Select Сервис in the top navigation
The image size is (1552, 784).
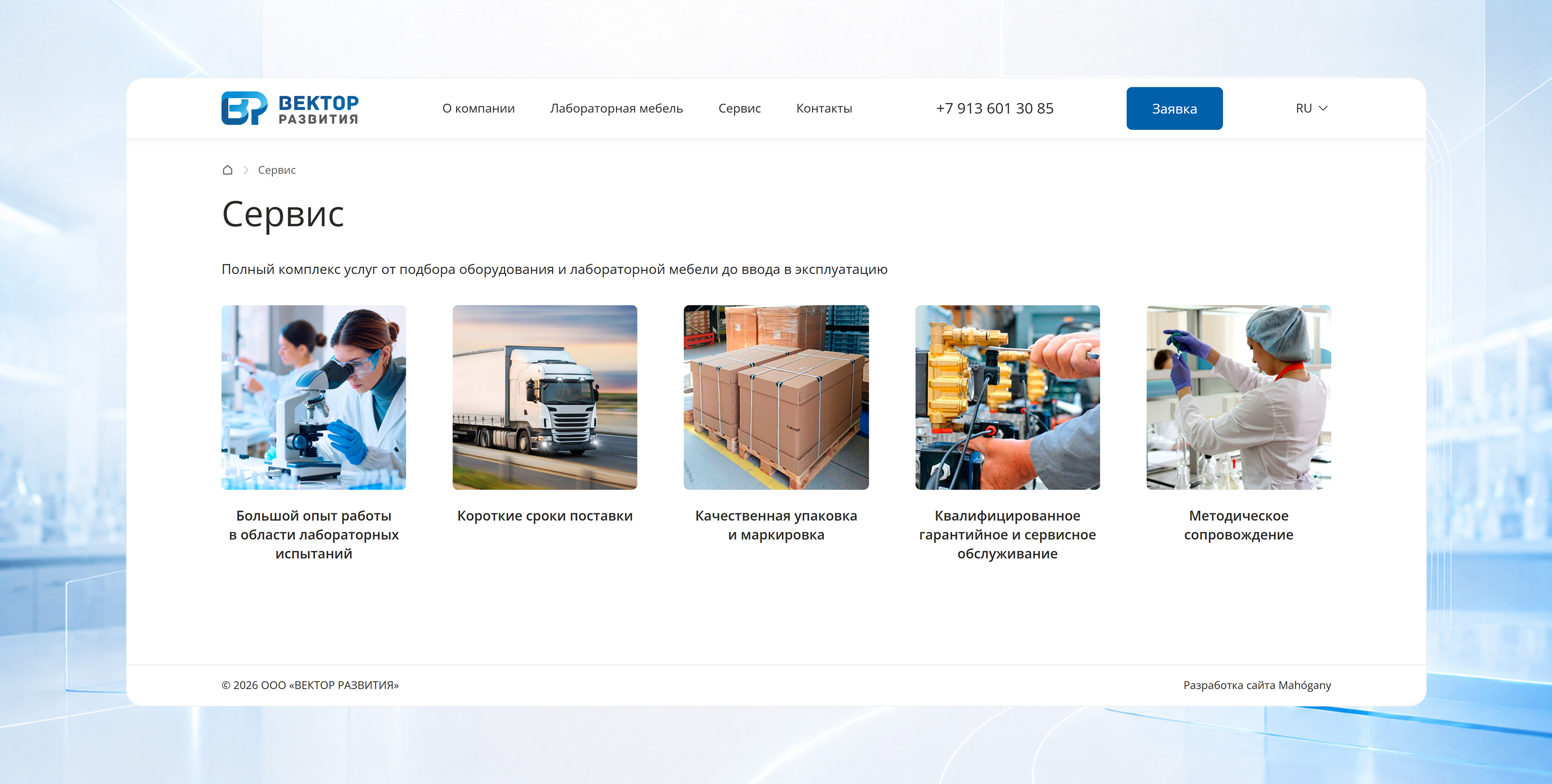pyautogui.click(x=739, y=108)
